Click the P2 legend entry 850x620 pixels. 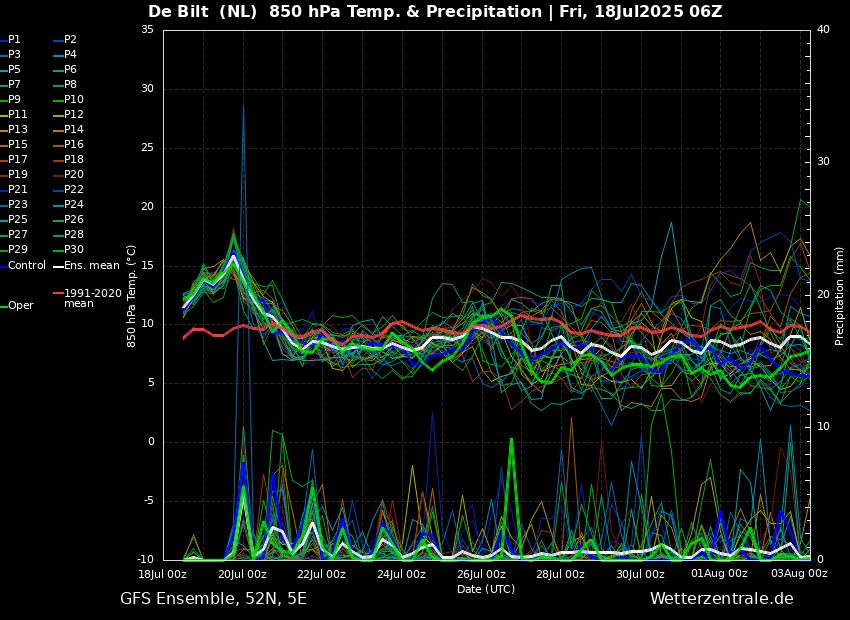(x=70, y=40)
